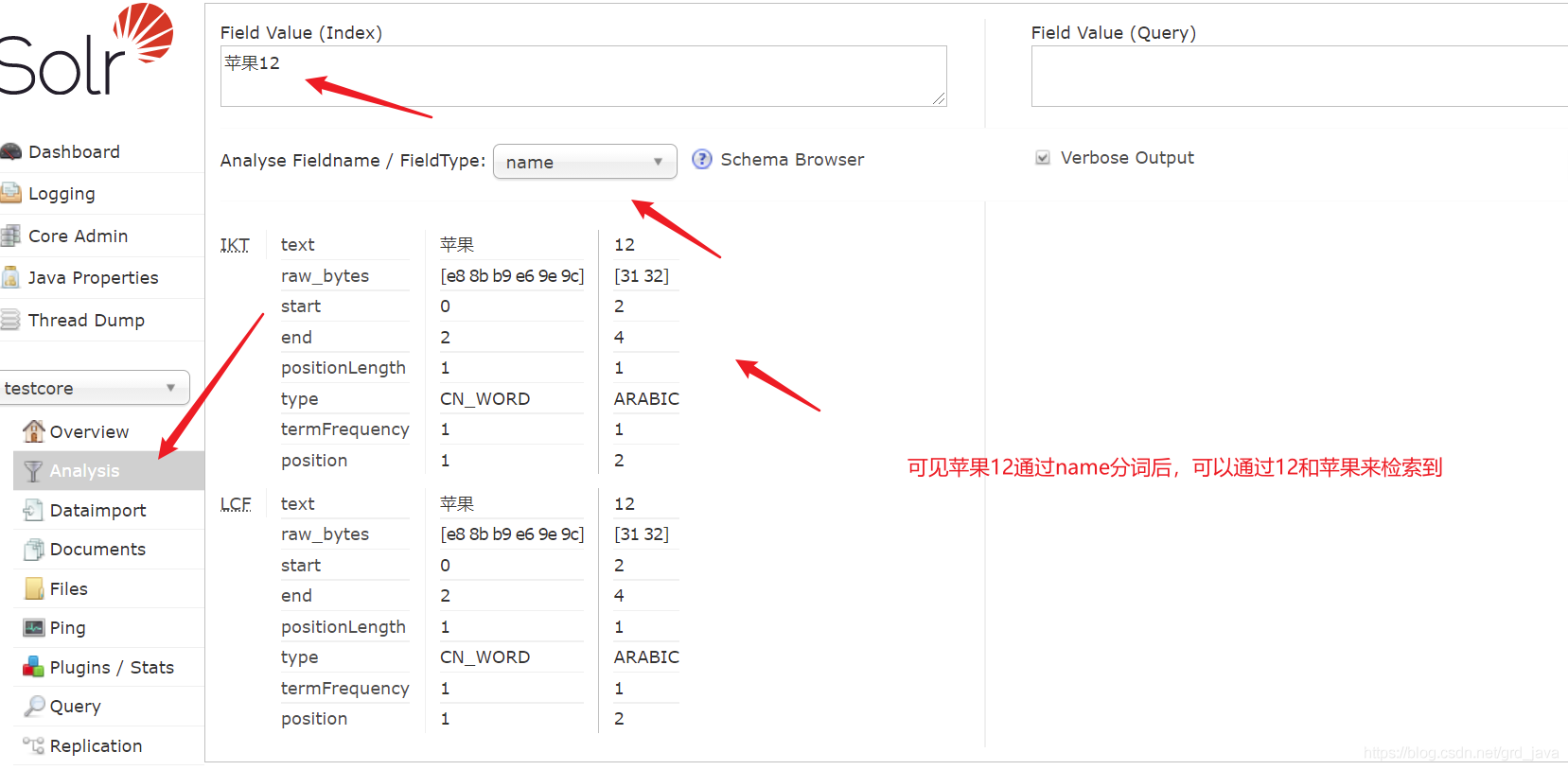
Task: Click the IKT text value 12
Action: tap(625, 245)
